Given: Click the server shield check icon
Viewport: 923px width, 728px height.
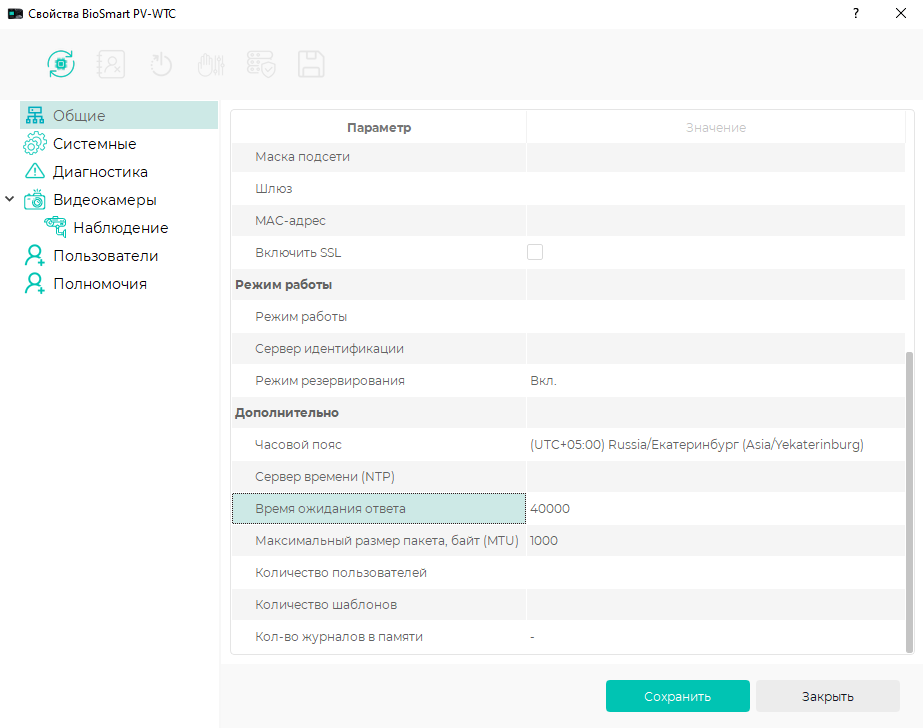Looking at the screenshot, I should [x=261, y=64].
